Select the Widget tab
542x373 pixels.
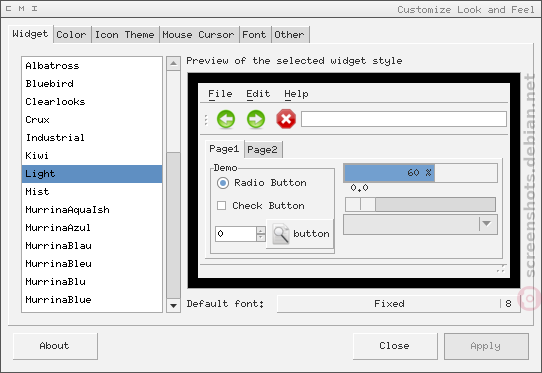(x=30, y=34)
